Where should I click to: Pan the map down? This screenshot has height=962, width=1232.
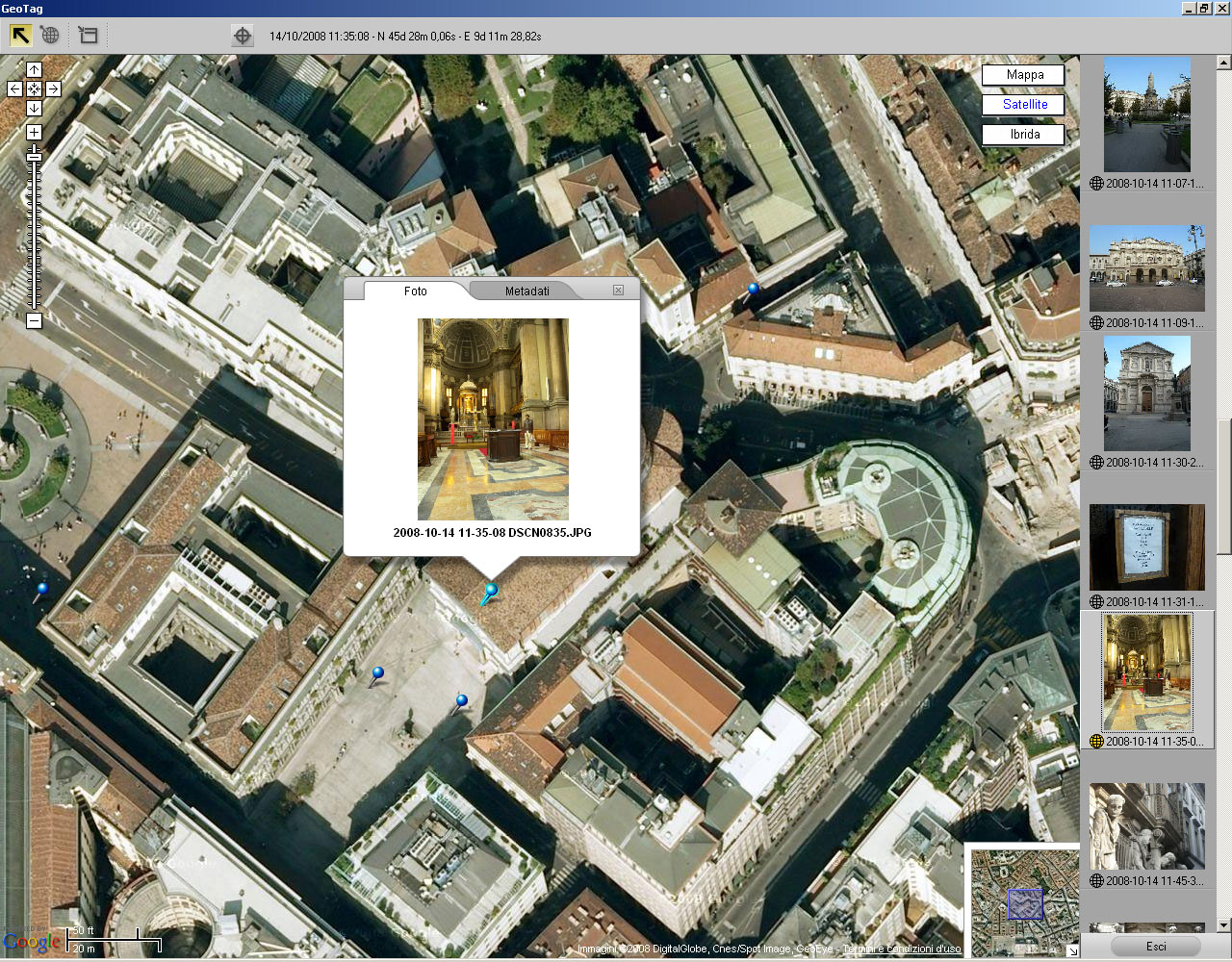click(34, 108)
